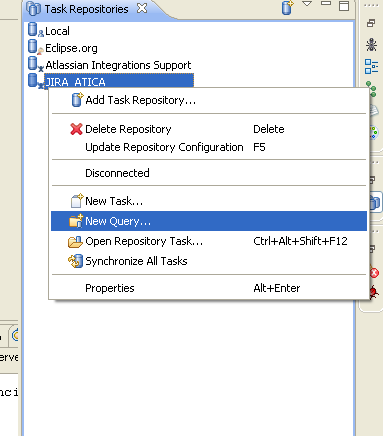383x440 pixels.
Task: Click the Add Task Repository toolbar icon
Action: pos(287,8)
